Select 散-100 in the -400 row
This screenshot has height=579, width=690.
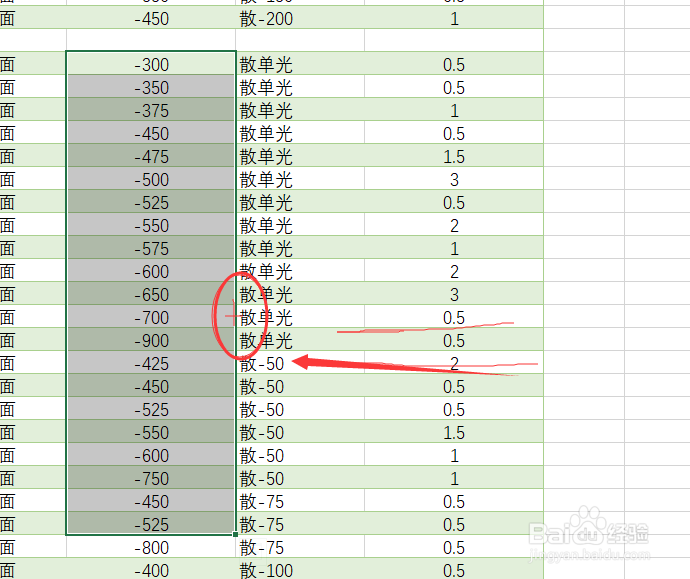click(300, 570)
